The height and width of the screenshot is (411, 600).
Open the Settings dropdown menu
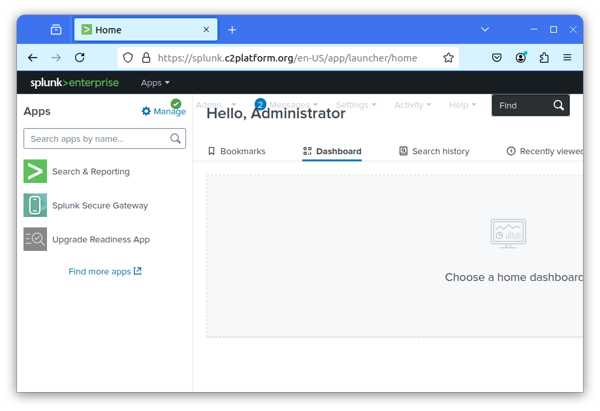[356, 105]
